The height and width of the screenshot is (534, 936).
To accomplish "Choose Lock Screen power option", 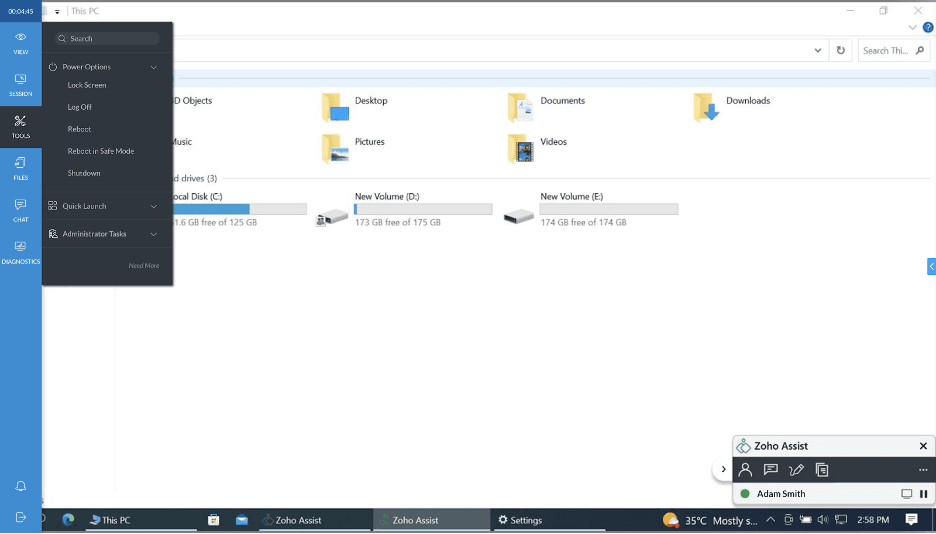I will [87, 85].
